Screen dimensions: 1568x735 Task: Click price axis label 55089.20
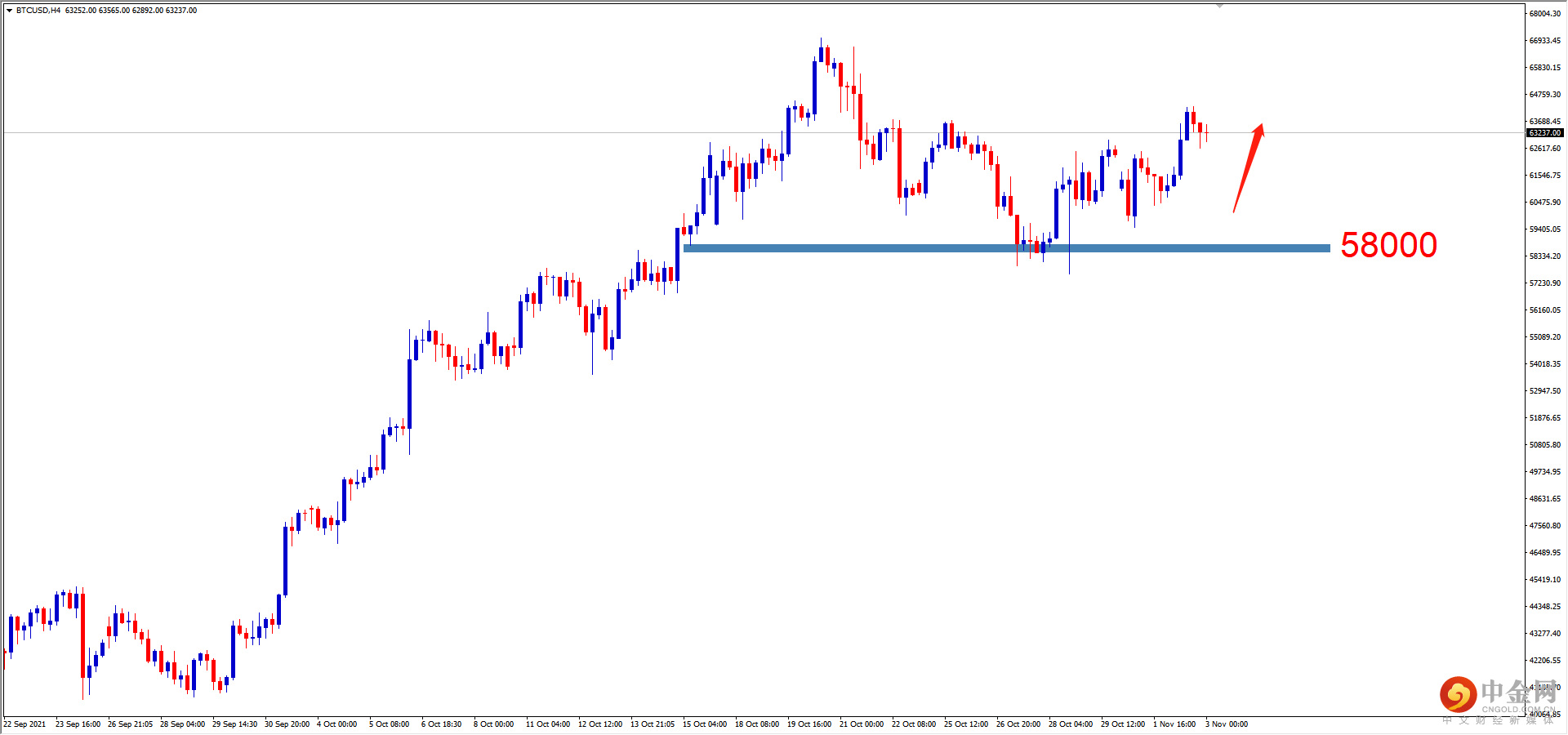click(1545, 337)
